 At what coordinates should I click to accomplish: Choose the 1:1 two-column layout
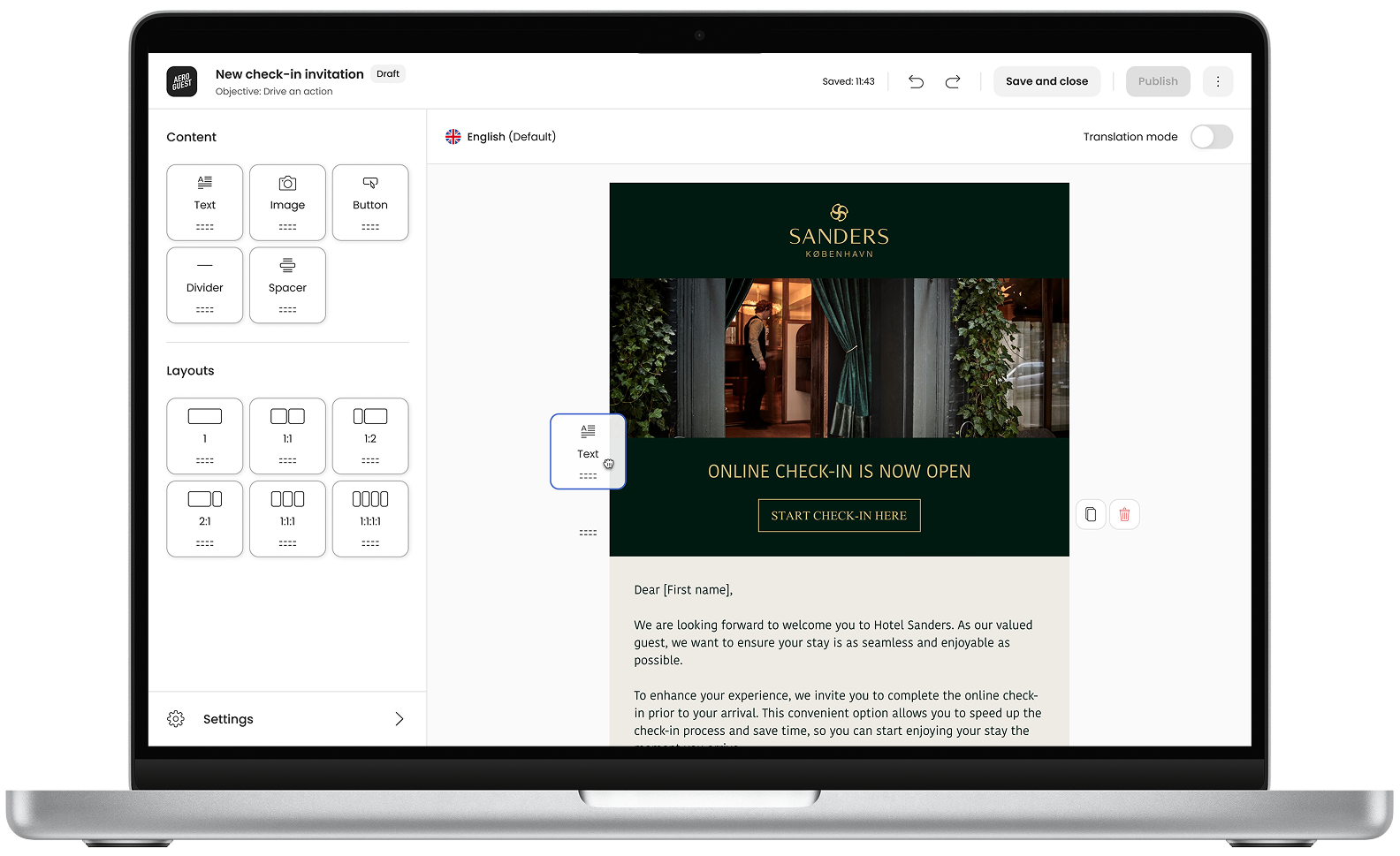point(287,436)
